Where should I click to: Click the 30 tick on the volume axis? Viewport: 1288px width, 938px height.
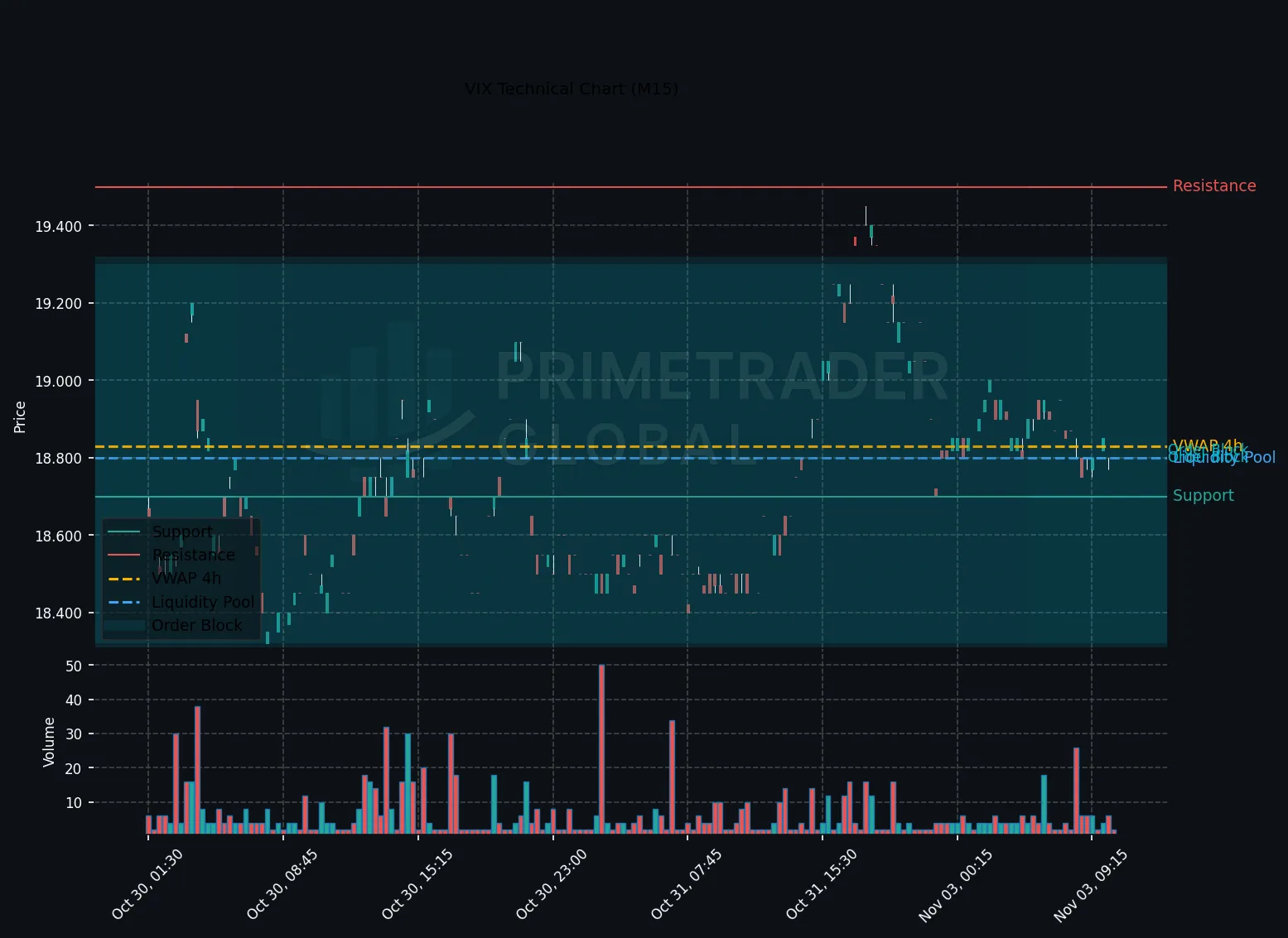[x=74, y=734]
